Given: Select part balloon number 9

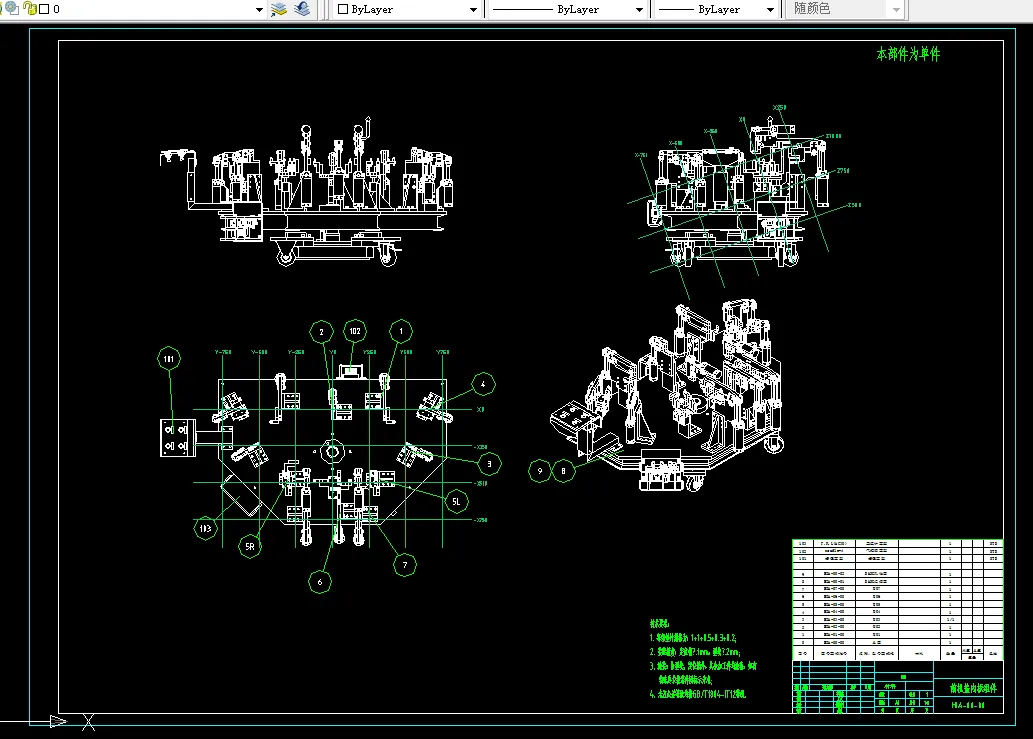Looking at the screenshot, I should click(x=540, y=471).
